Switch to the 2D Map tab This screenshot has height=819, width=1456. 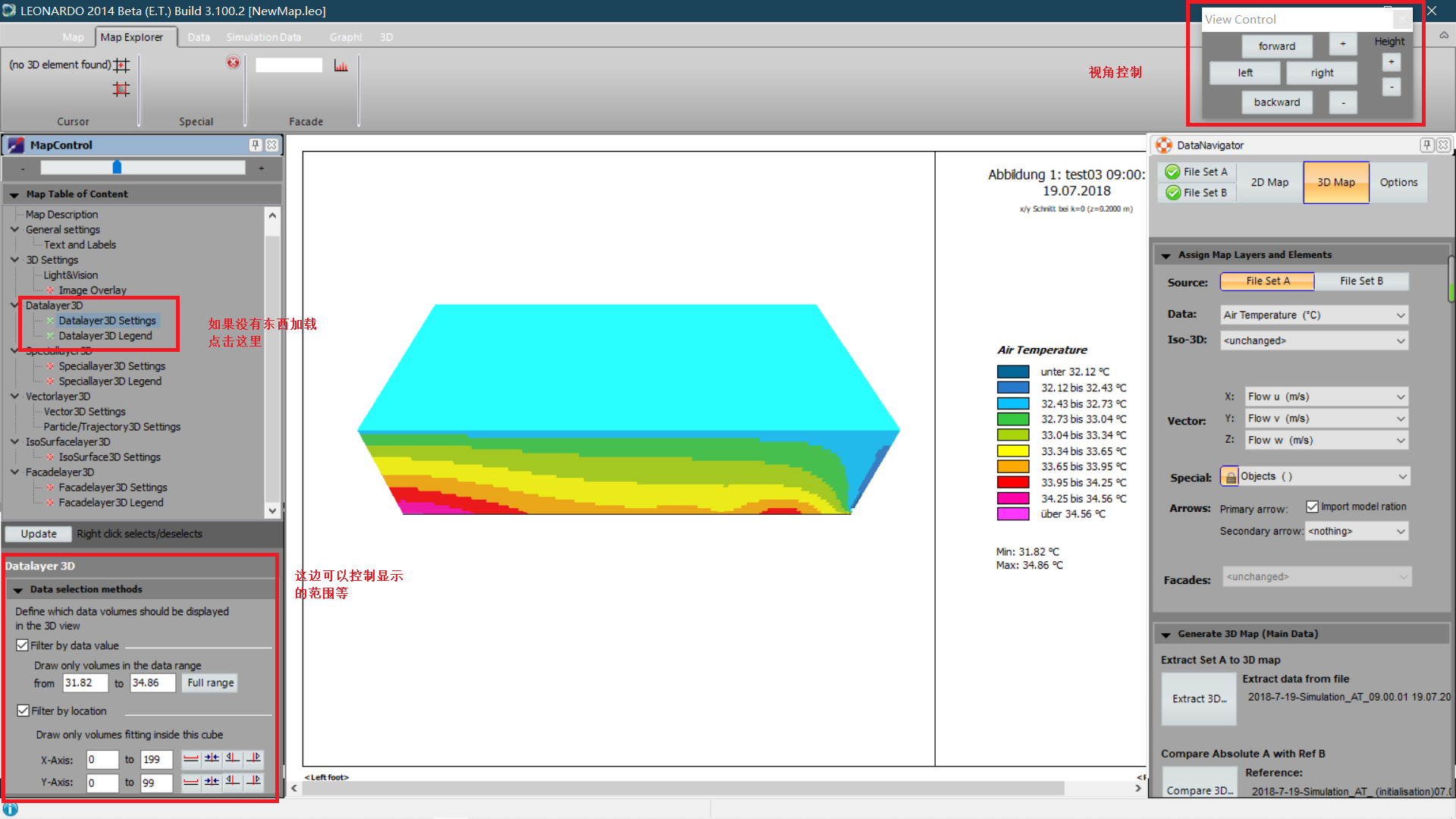point(1269,183)
